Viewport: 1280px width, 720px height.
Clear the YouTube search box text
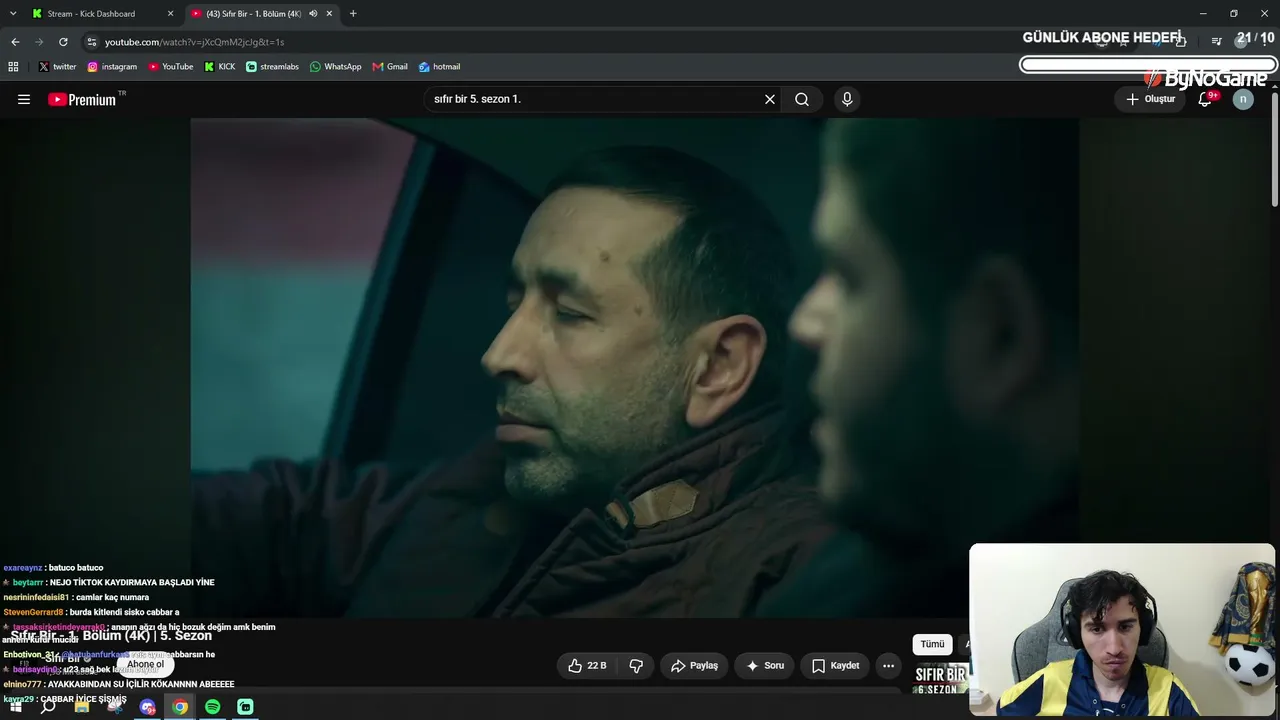point(770,99)
